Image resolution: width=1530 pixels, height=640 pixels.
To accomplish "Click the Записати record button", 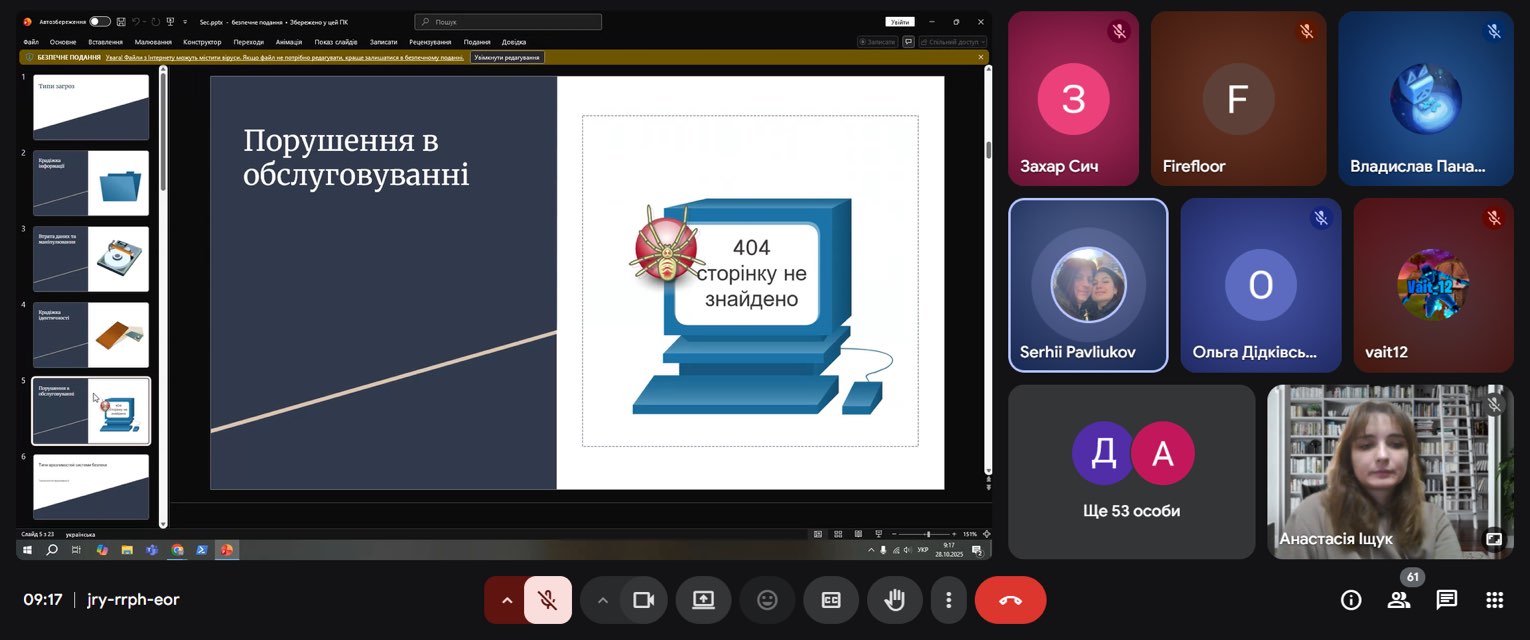I will point(877,42).
